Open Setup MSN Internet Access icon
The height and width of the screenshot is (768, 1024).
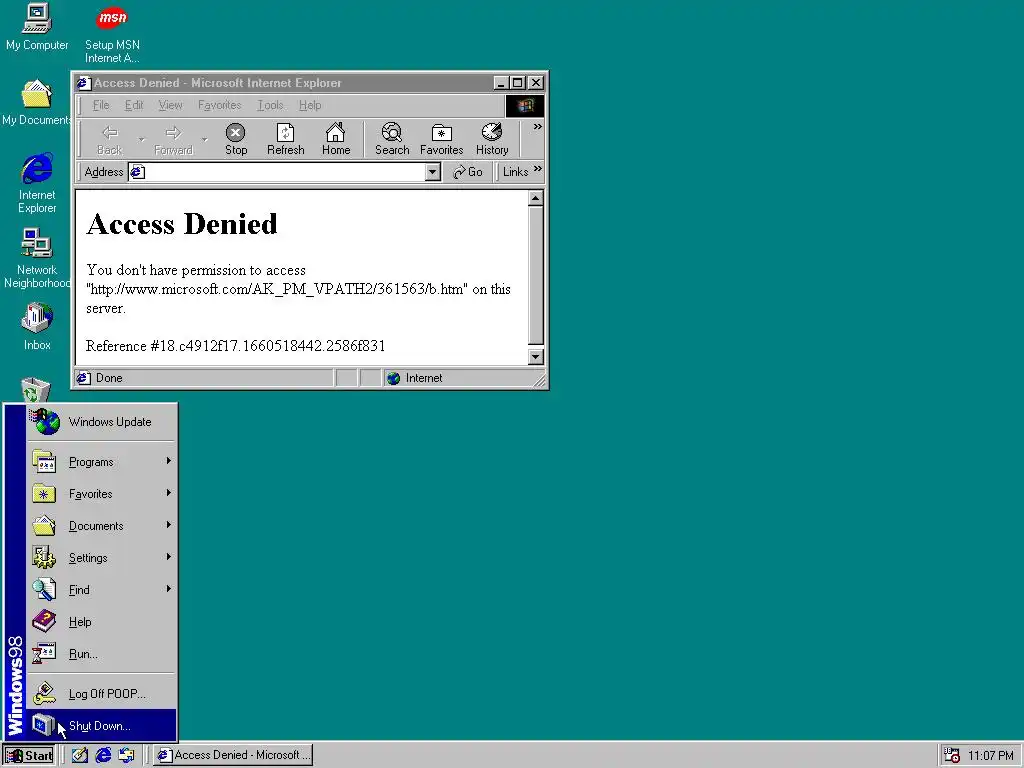click(112, 34)
